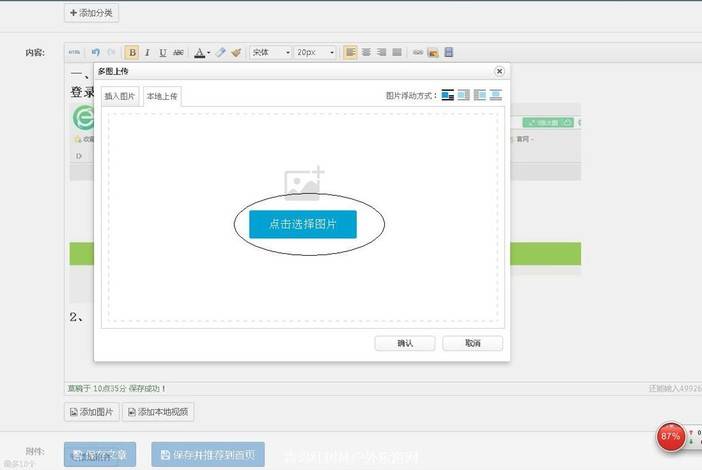Expand the font color dropdown arrow
Viewport: 702px width, 470px height.
click(209, 52)
